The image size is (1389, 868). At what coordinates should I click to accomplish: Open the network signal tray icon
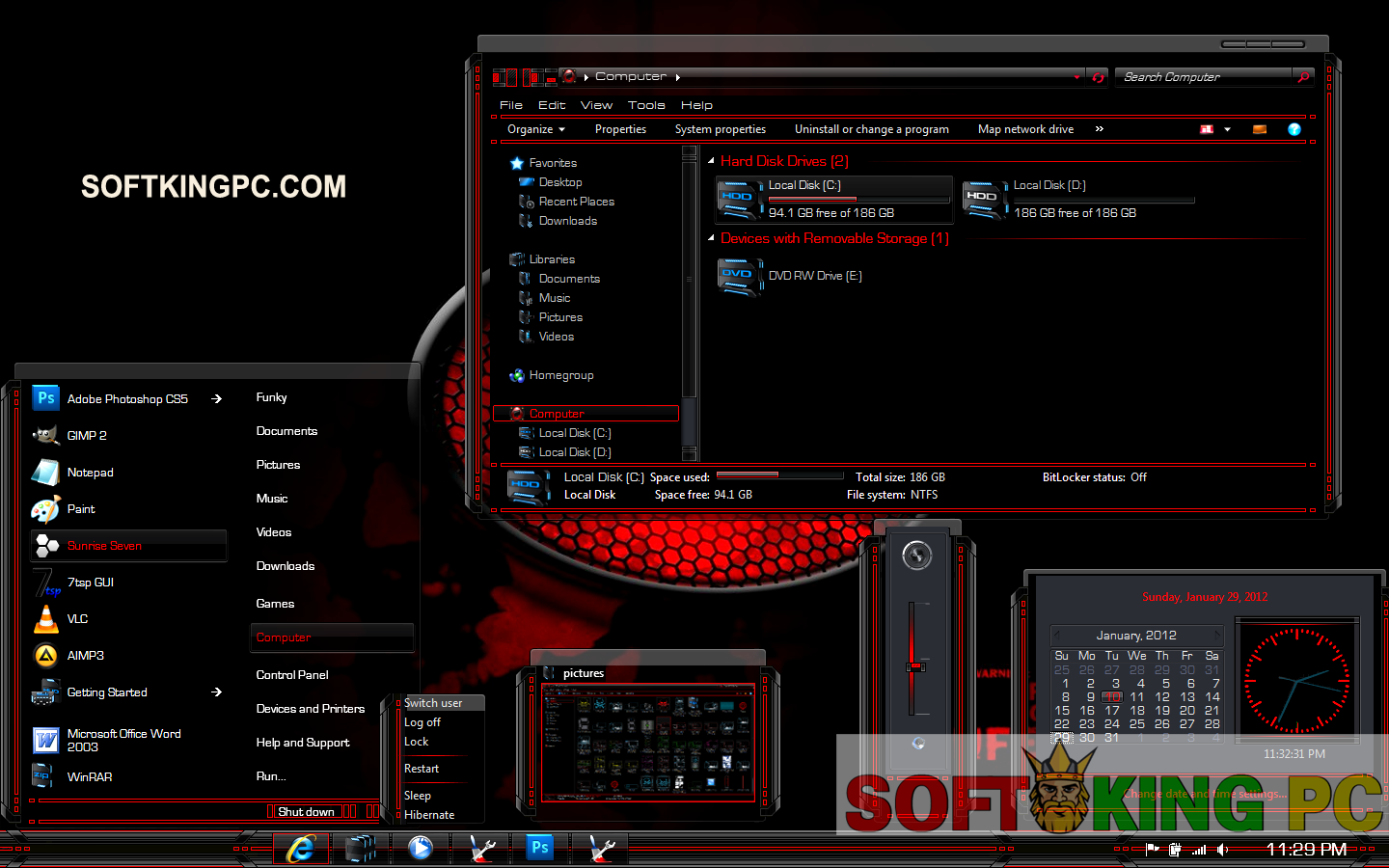pyautogui.click(x=1199, y=850)
